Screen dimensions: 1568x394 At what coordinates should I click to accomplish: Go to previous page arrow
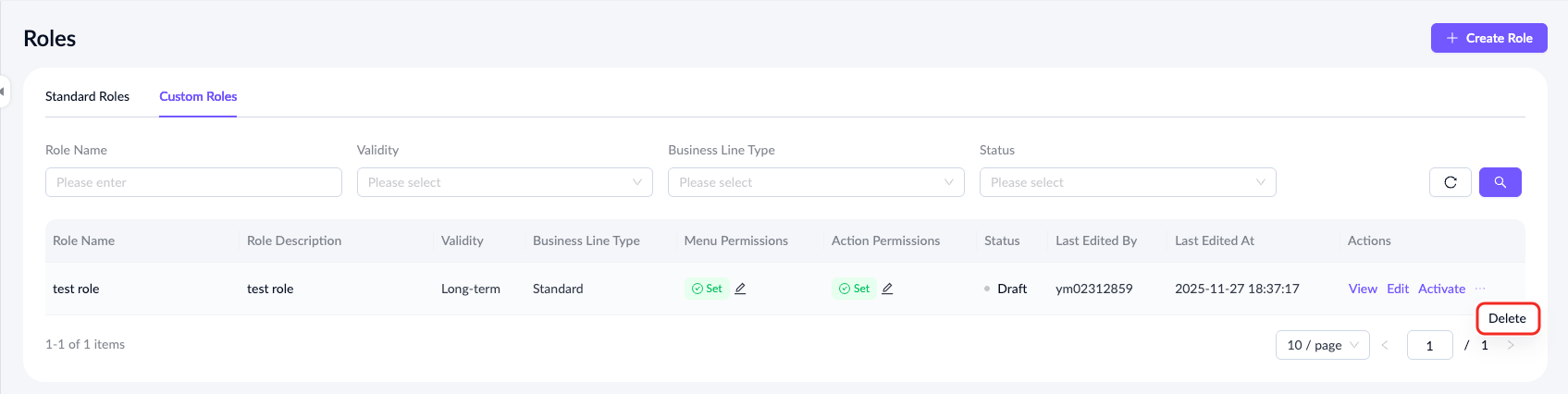[x=1385, y=345]
